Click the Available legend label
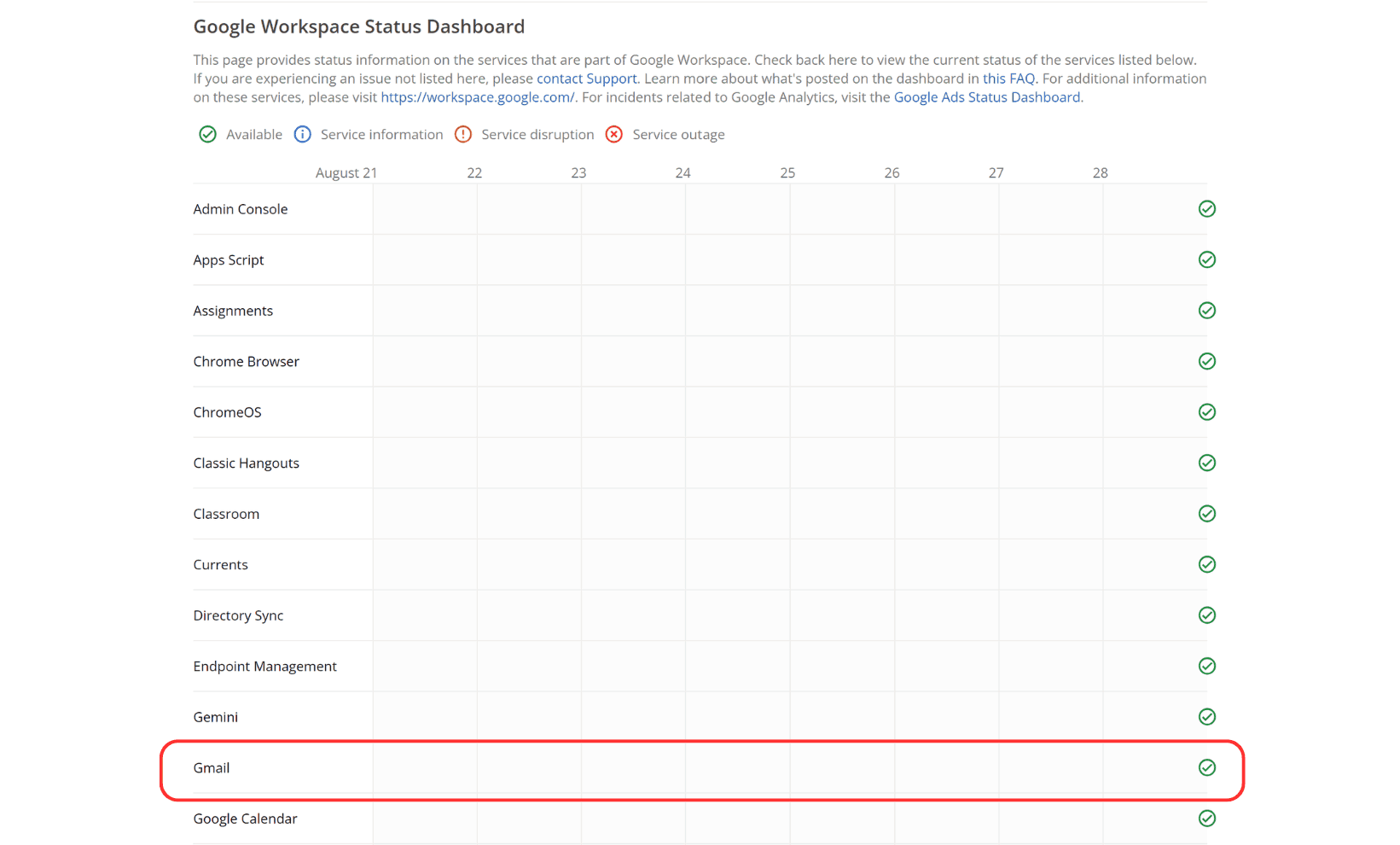Image resolution: width=1400 pixels, height=845 pixels. pyautogui.click(x=254, y=135)
